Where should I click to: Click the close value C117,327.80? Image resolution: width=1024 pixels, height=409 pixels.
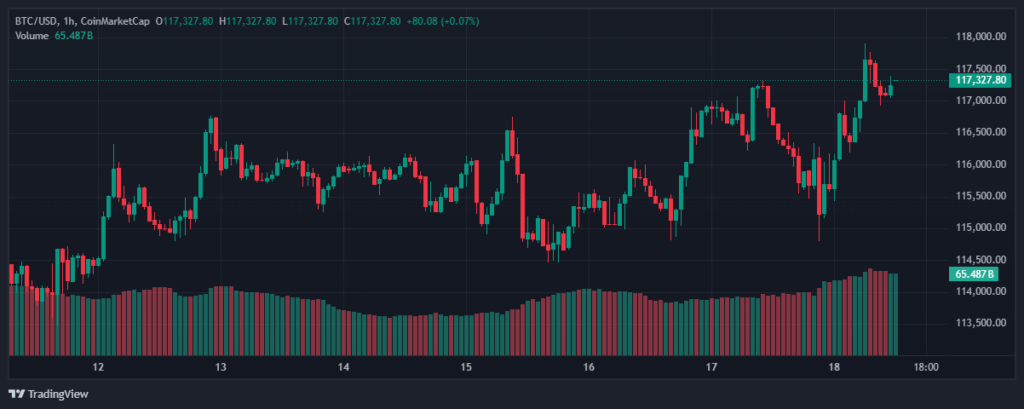tap(372, 22)
